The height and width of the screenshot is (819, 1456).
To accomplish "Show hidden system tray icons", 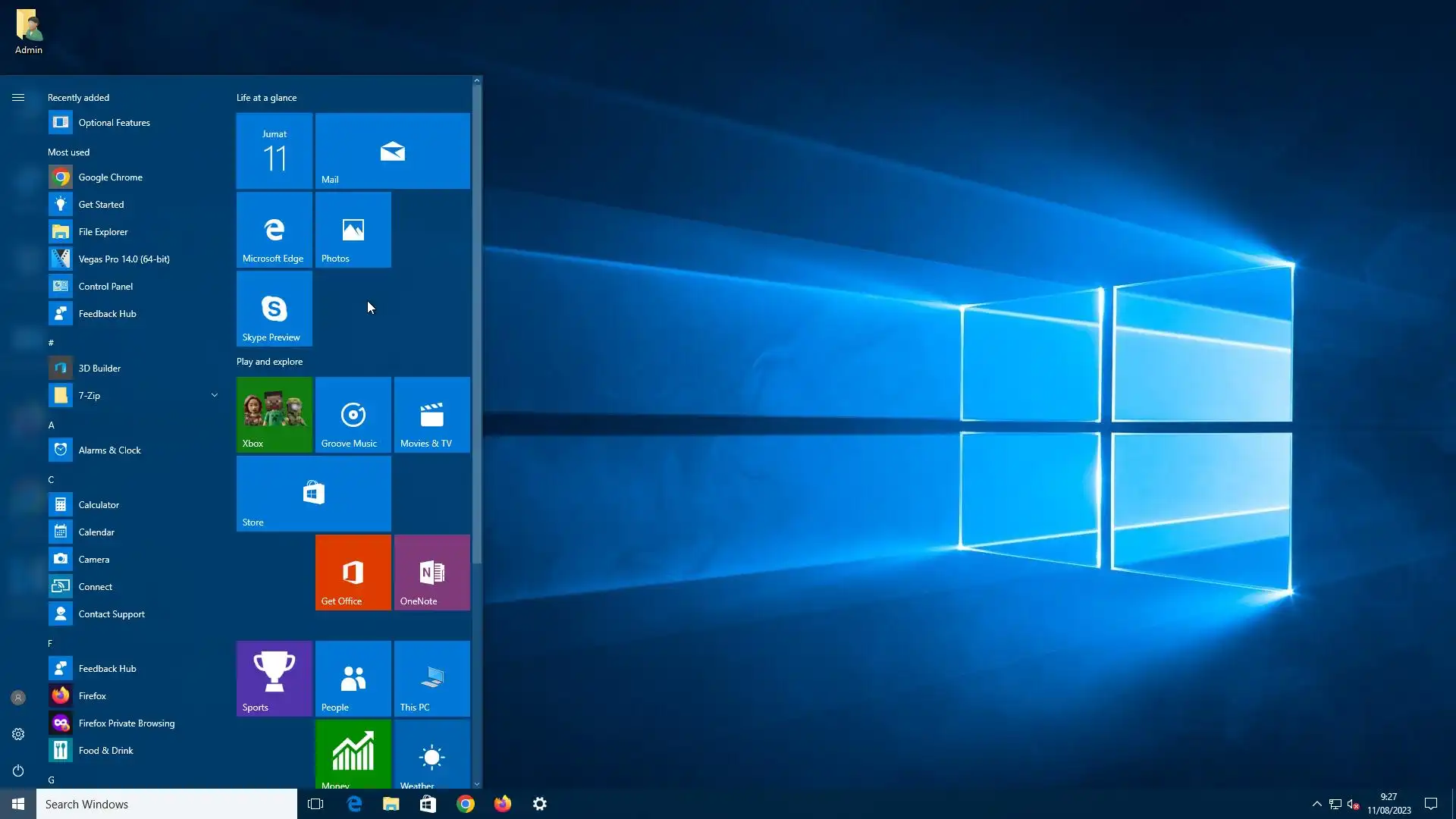I will tap(1316, 804).
